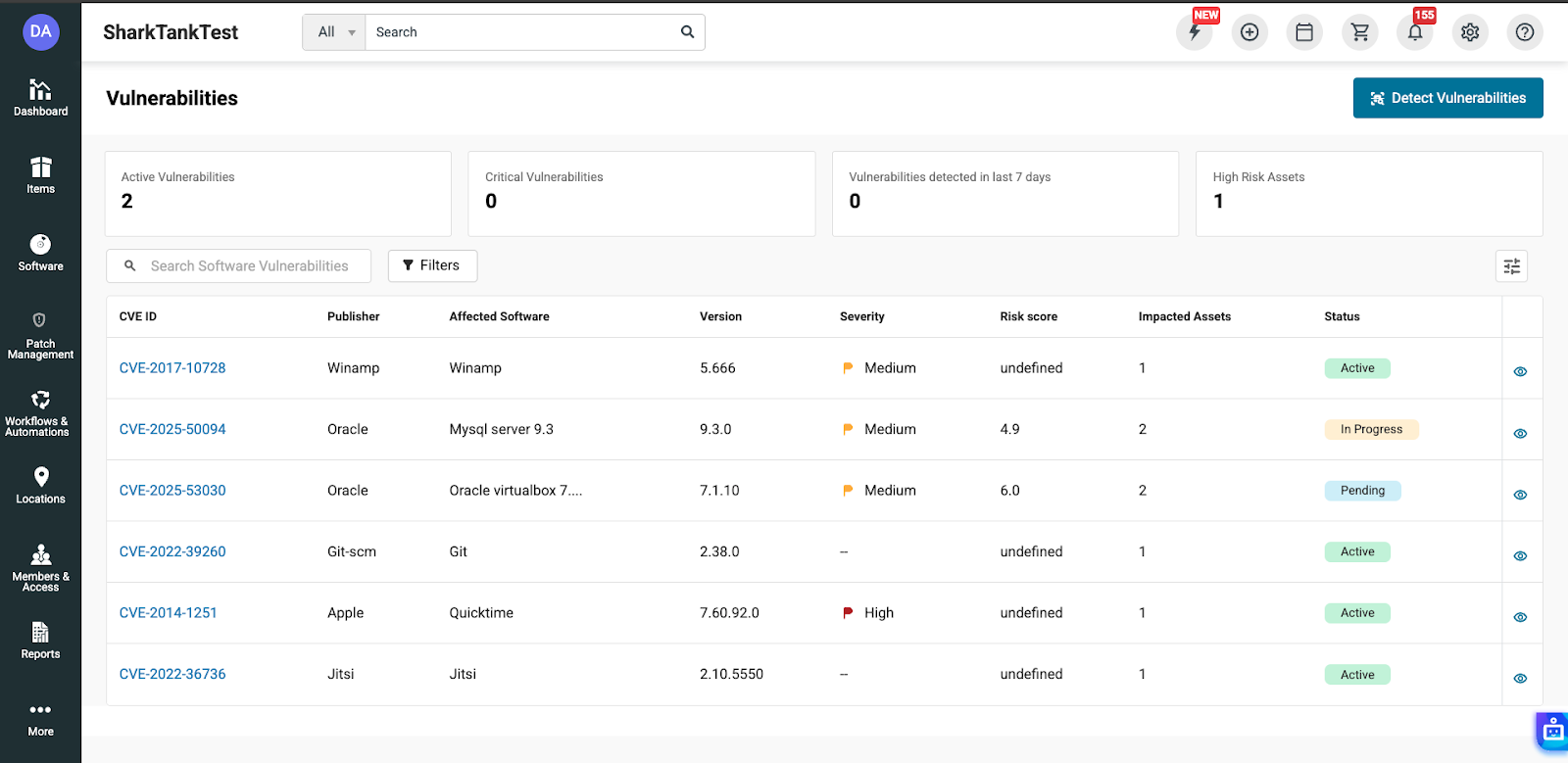This screenshot has height=763, width=1568.
Task: Click version 2.10.5550 cell
Action: pyautogui.click(x=731, y=674)
